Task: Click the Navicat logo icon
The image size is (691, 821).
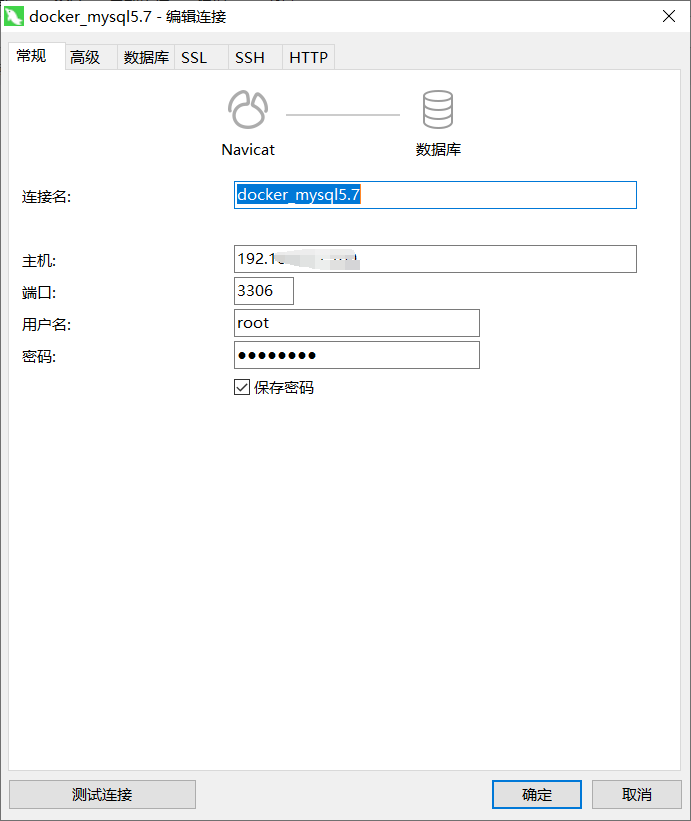Action: pyautogui.click(x=248, y=109)
